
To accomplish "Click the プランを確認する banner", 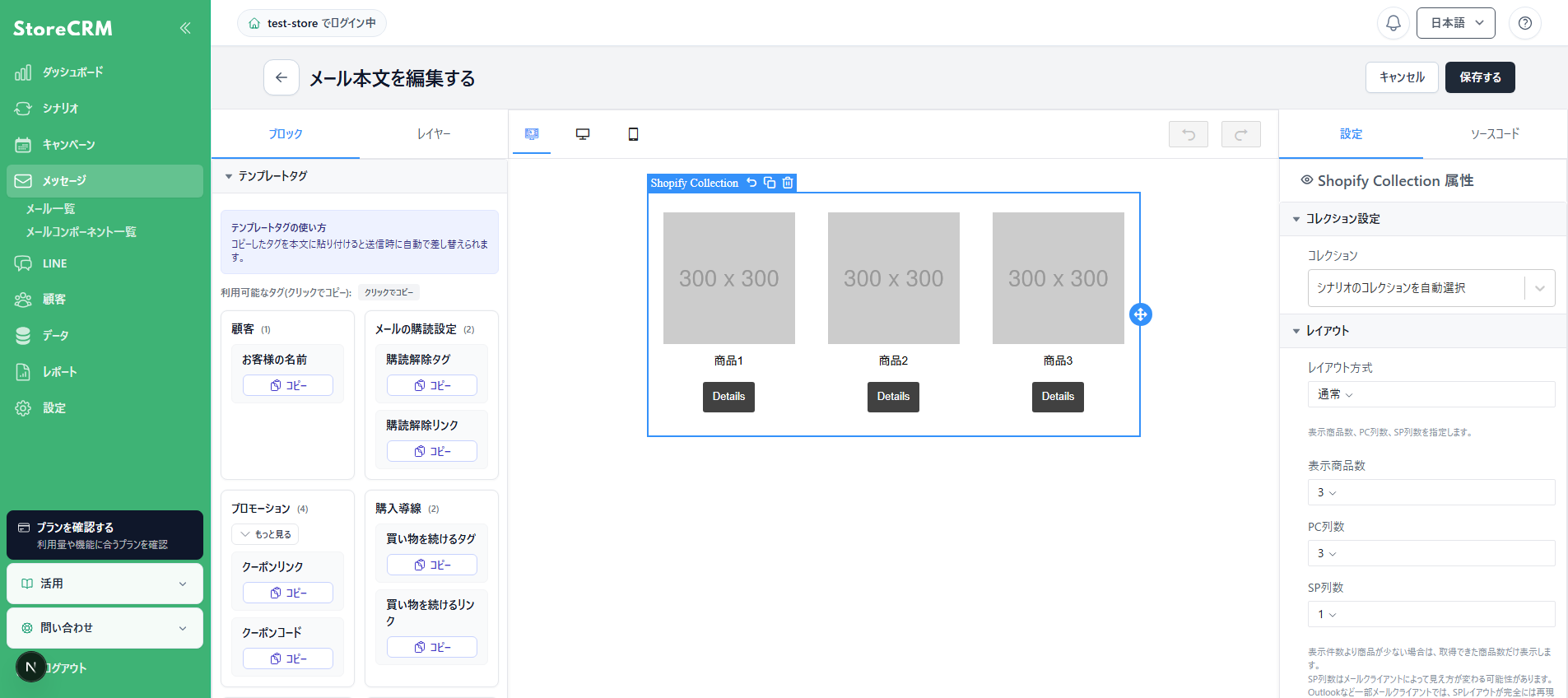I will (x=105, y=535).
